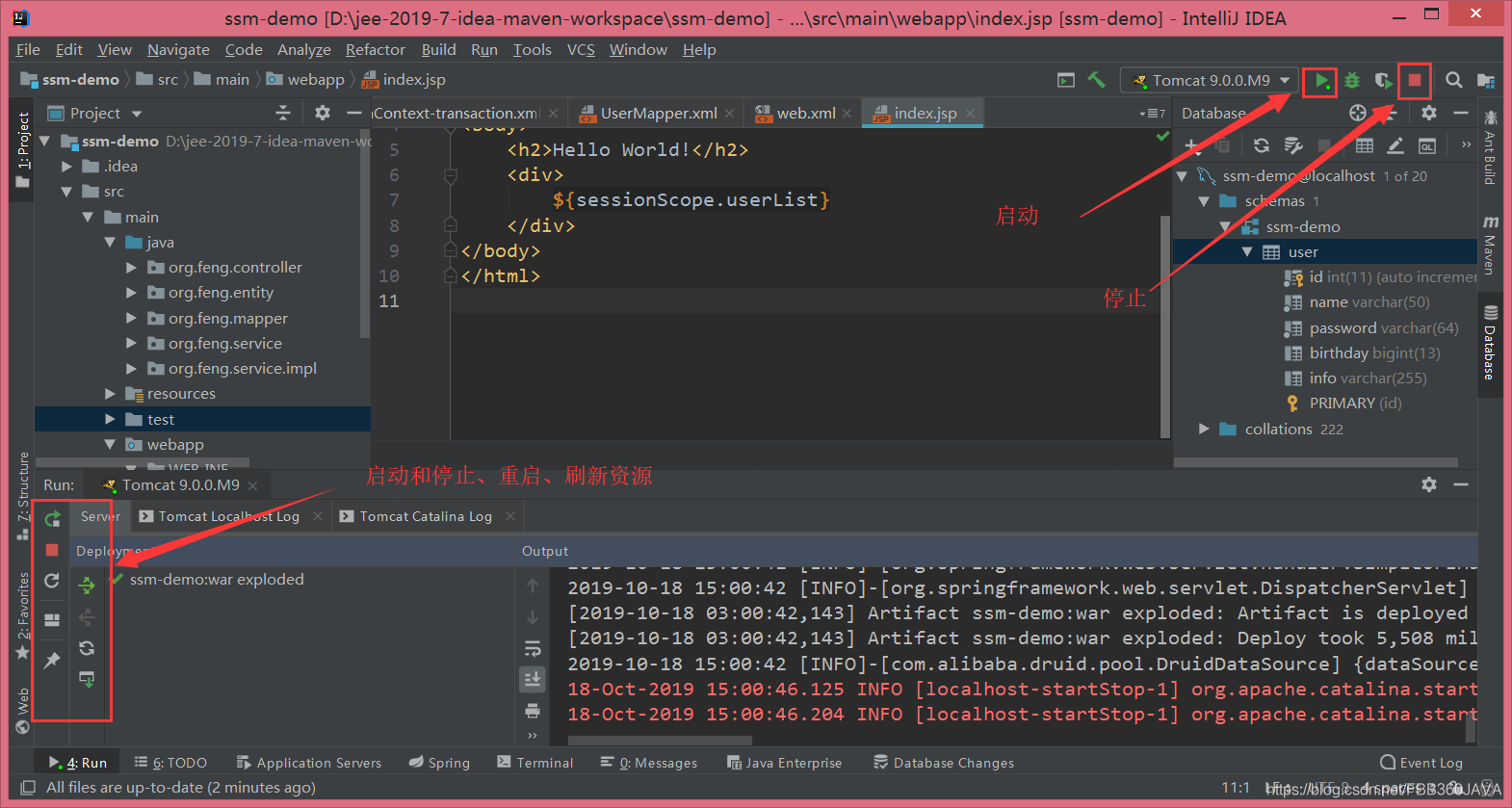Refresh deployment status icon

click(x=87, y=648)
